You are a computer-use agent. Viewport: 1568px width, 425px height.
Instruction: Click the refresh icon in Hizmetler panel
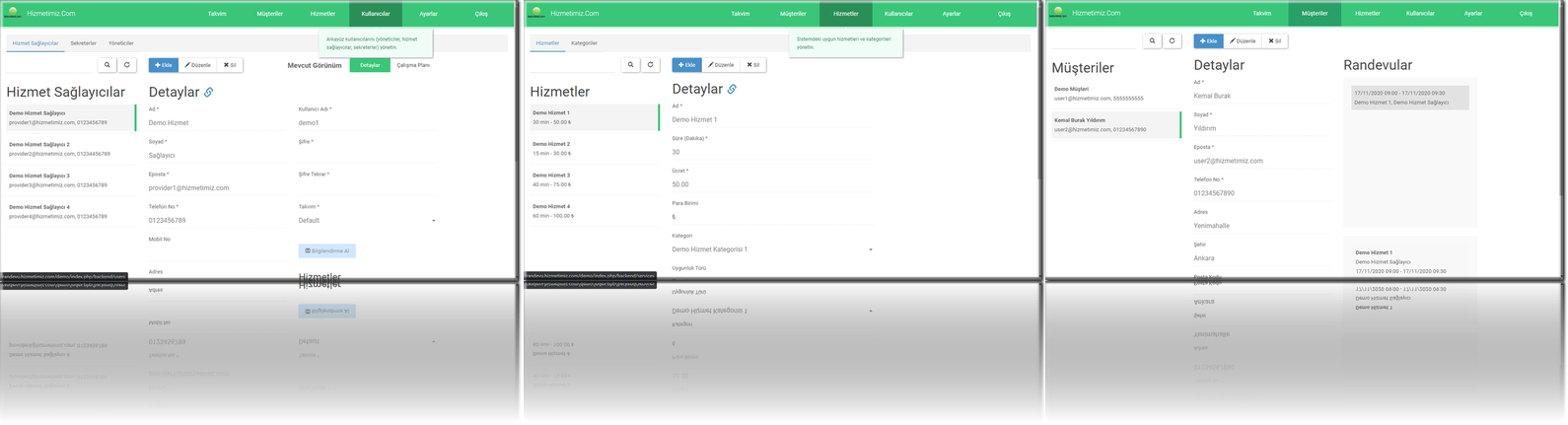pos(650,65)
